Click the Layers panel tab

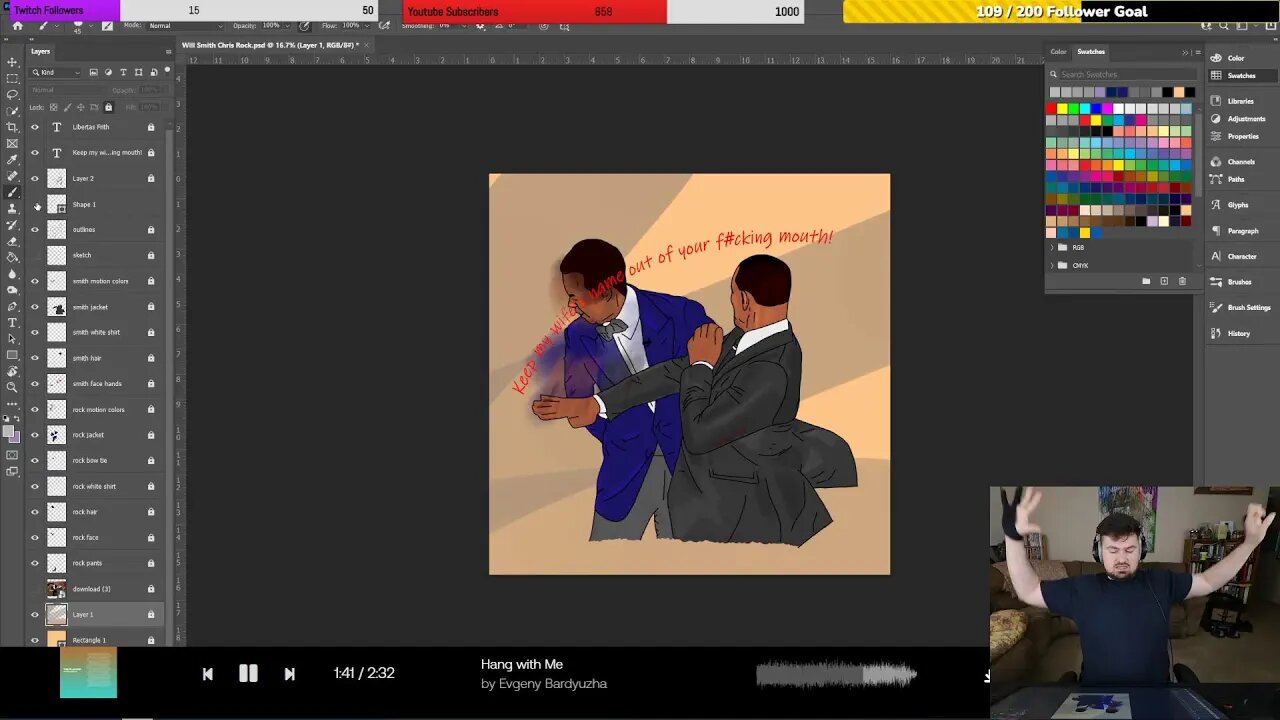coord(40,51)
